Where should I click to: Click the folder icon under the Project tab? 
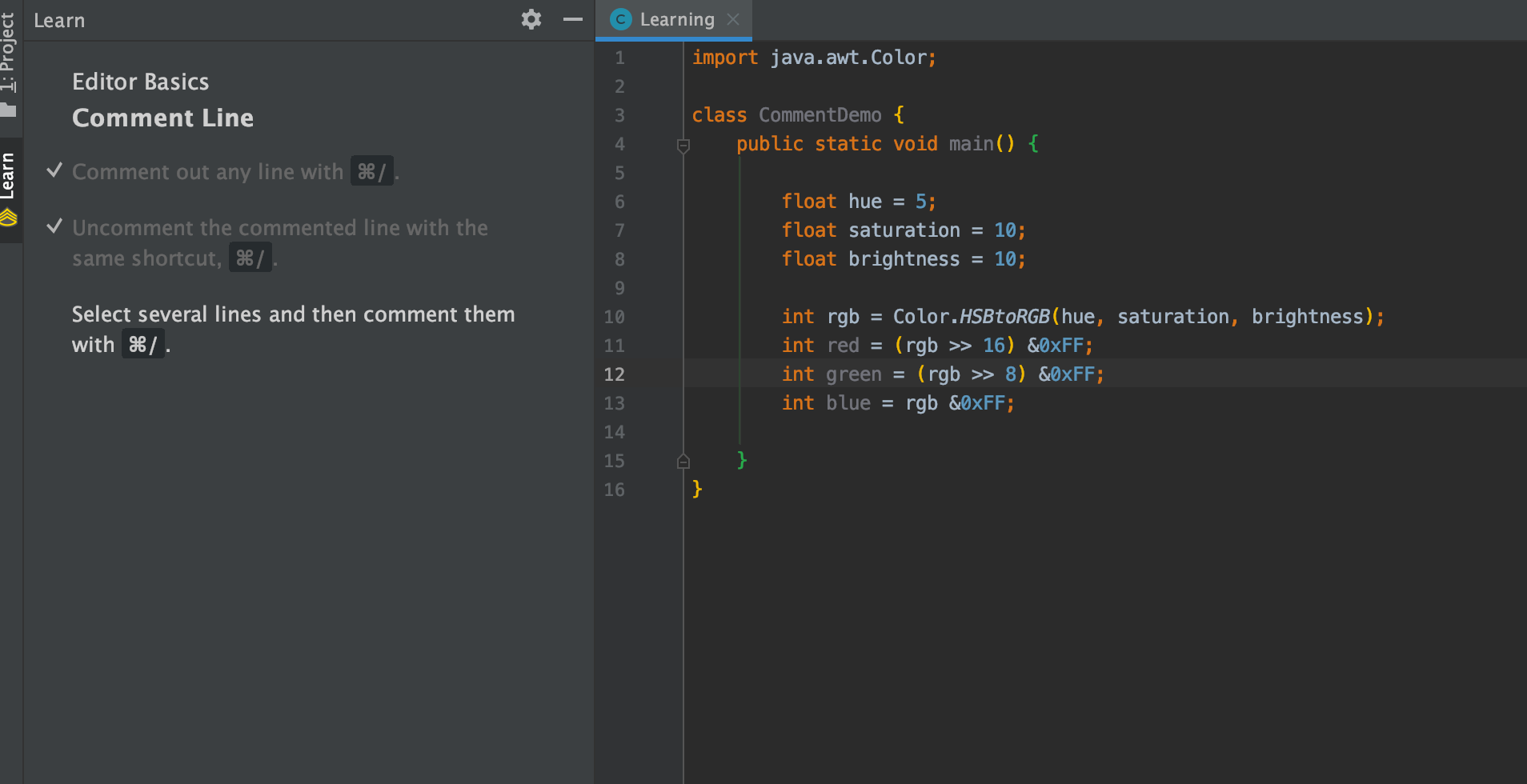8,109
